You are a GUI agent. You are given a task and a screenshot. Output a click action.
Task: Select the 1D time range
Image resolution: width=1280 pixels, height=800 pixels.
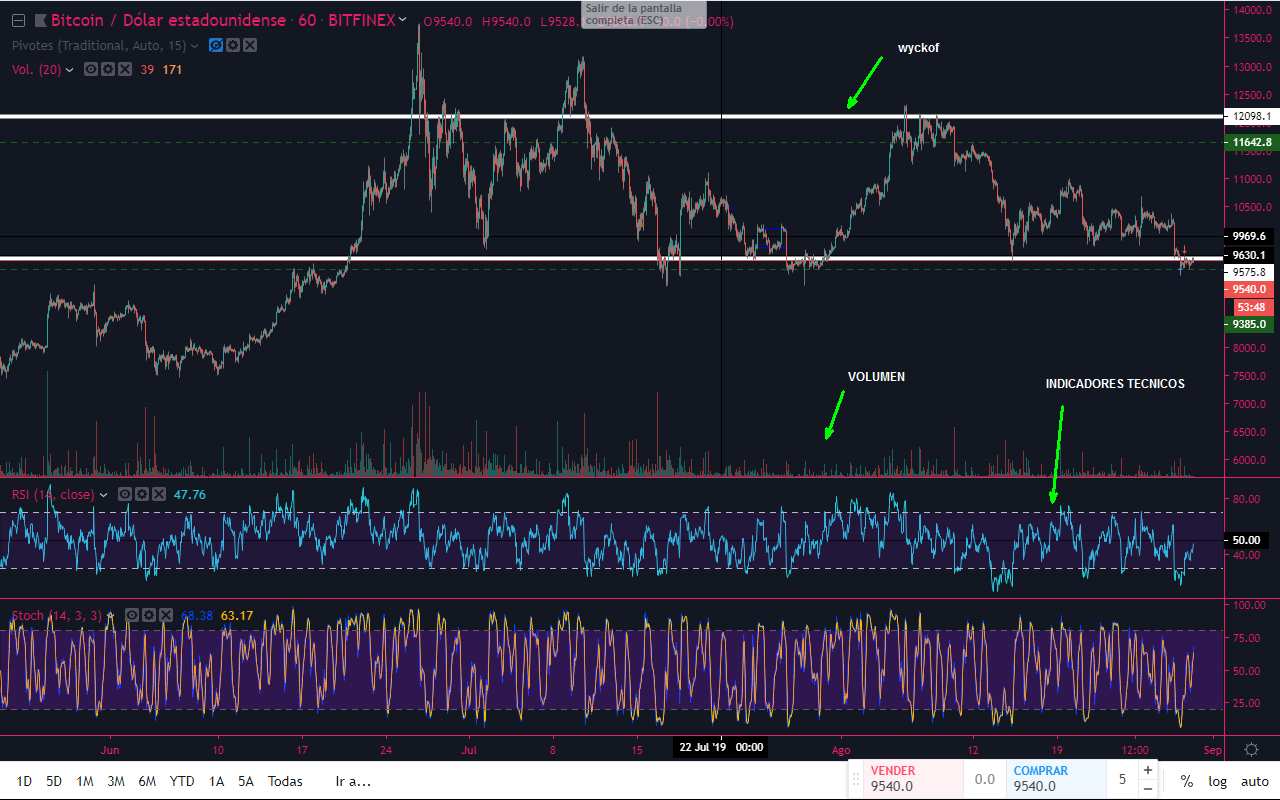[x=24, y=781]
